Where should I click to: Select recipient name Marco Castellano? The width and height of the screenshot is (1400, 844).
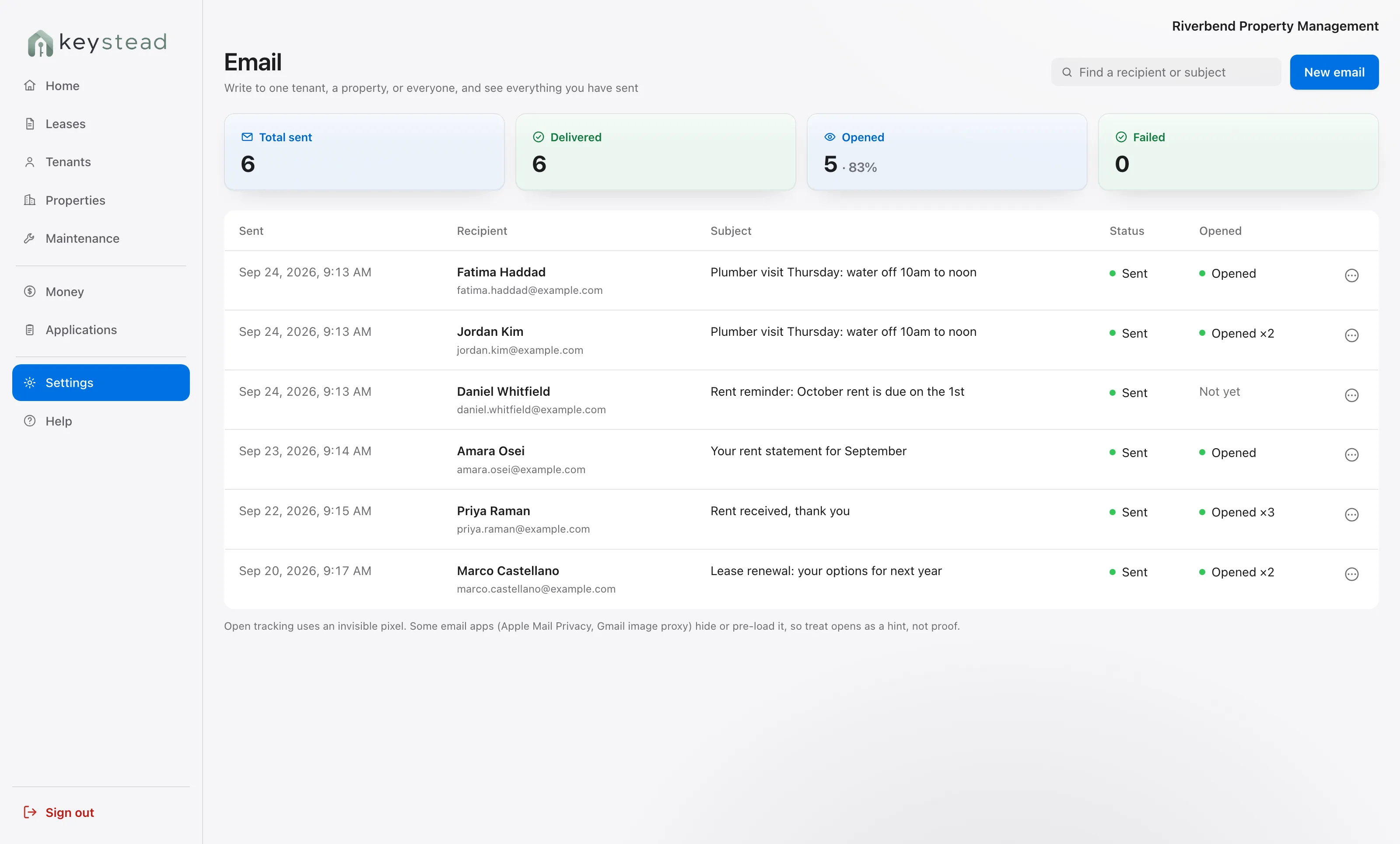[508, 570]
